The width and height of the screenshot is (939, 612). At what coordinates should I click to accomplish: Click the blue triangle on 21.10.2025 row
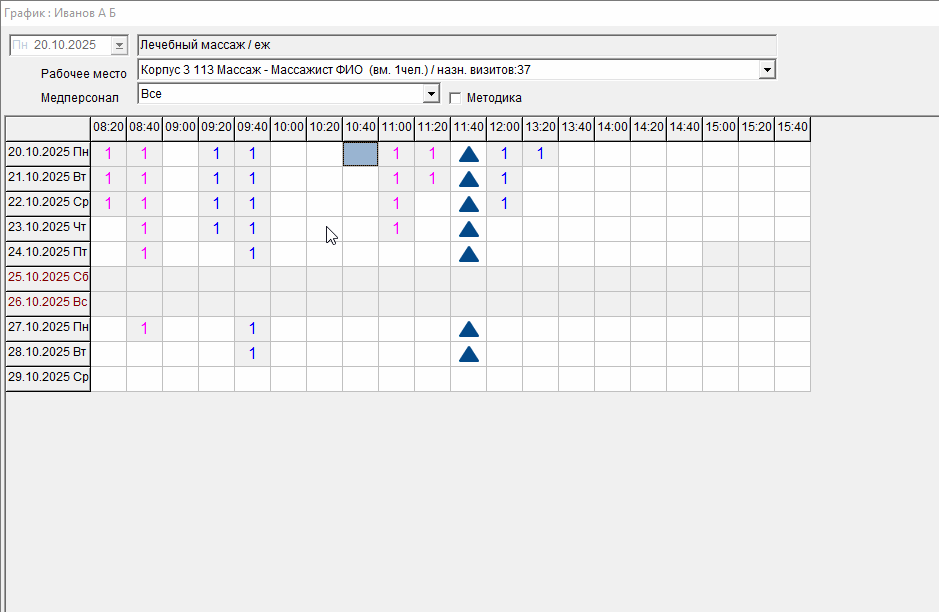[x=468, y=179]
